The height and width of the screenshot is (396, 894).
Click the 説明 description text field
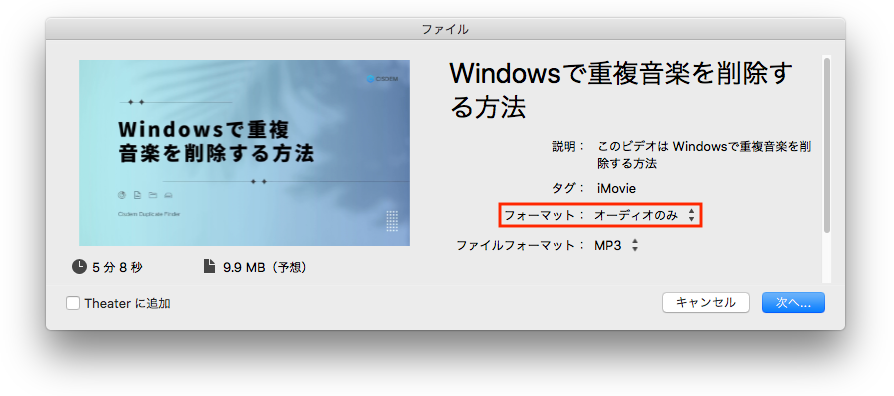click(x=704, y=155)
